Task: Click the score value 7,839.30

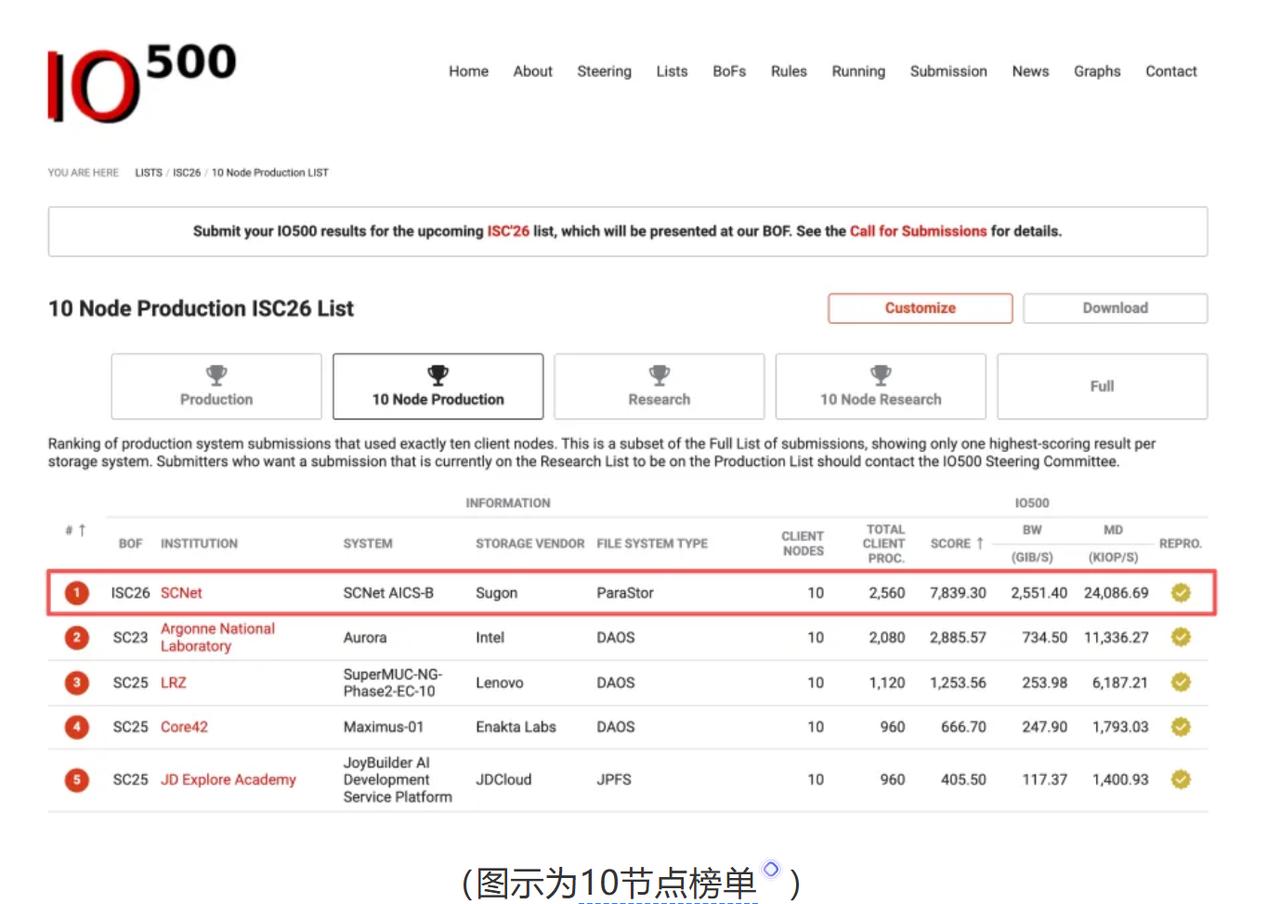Action: (x=958, y=593)
